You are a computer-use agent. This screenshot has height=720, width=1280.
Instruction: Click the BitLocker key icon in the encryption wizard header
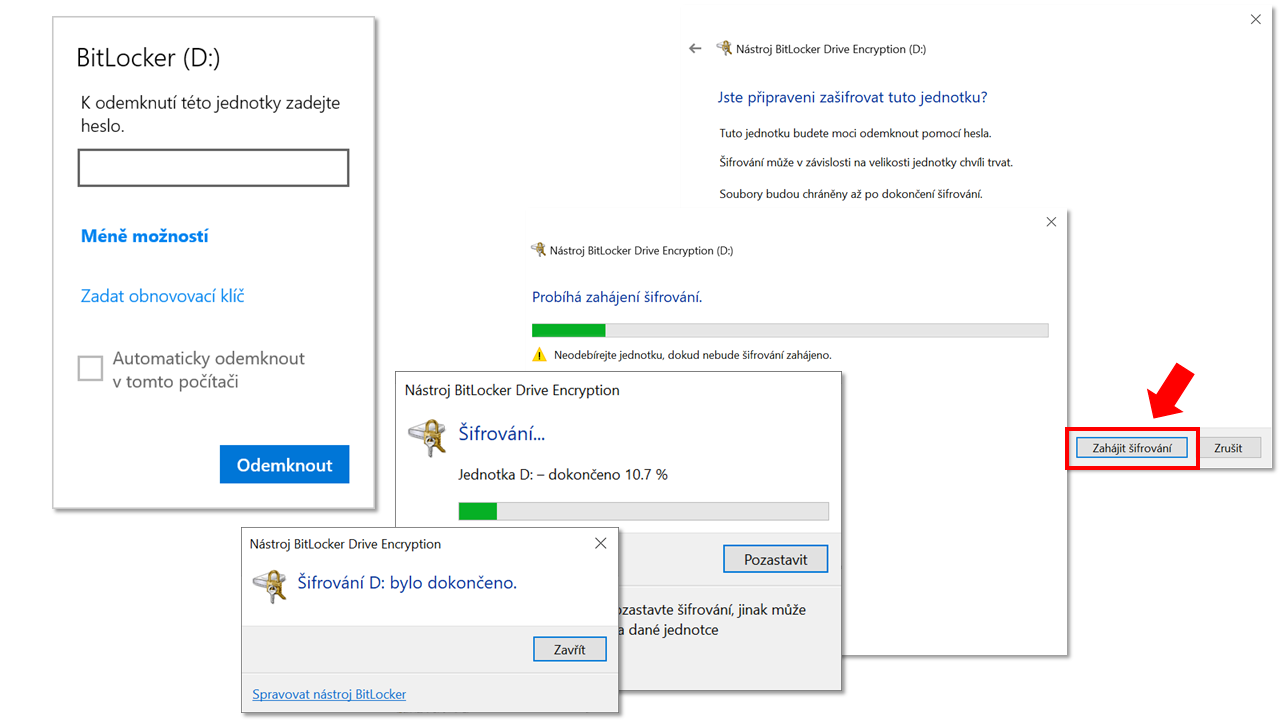point(722,47)
